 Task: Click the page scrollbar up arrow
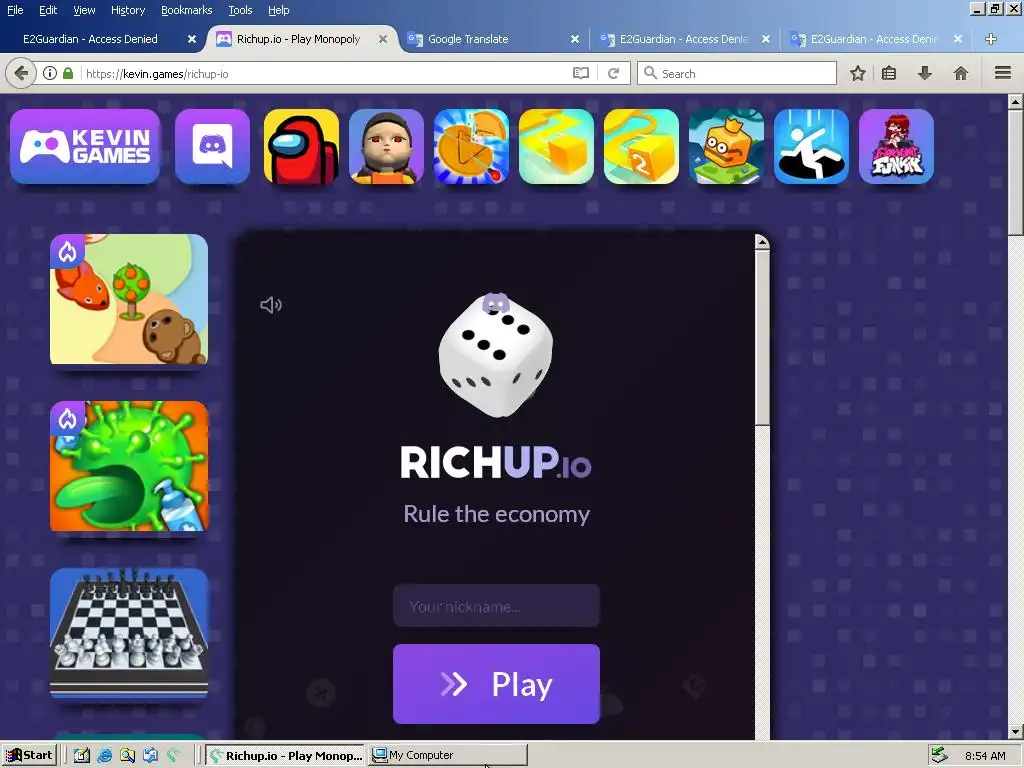[1016, 102]
